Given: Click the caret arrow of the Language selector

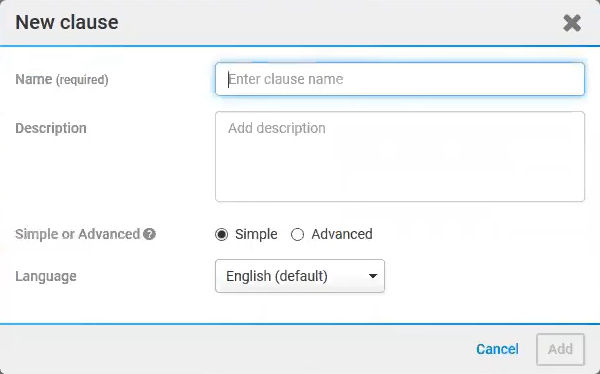Looking at the screenshot, I should click(373, 276).
